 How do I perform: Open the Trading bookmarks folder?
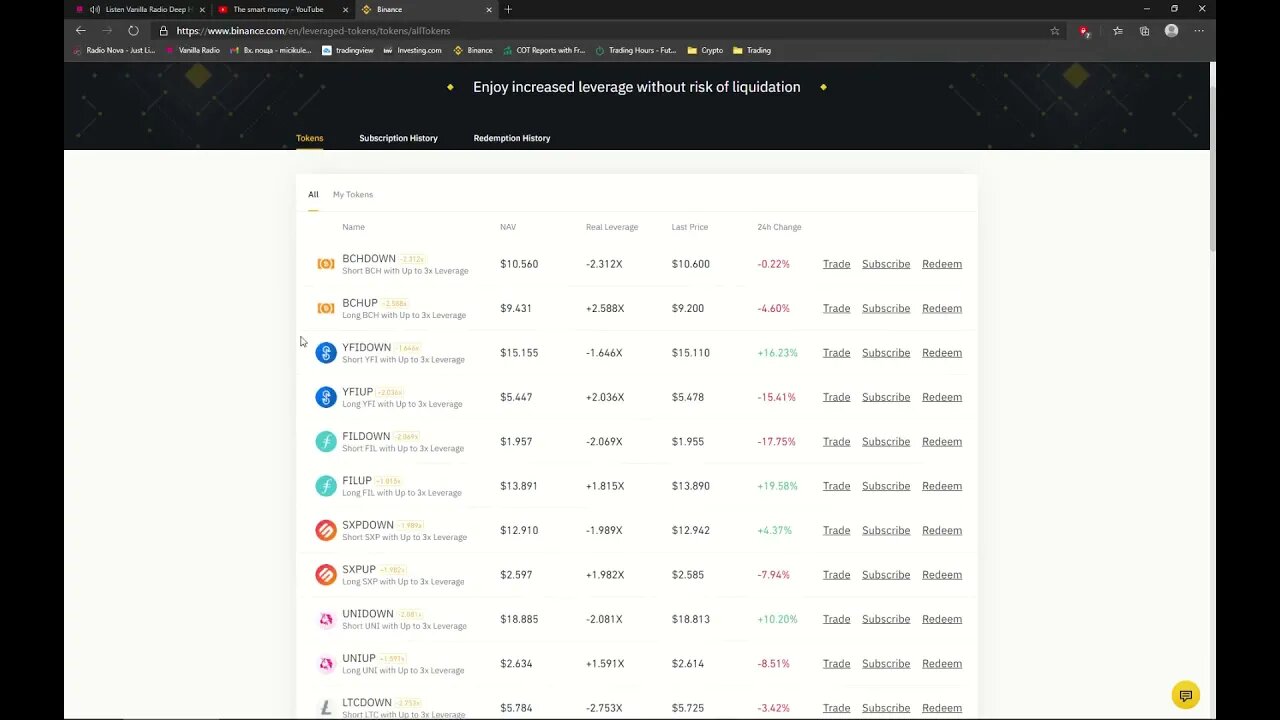click(x=751, y=50)
